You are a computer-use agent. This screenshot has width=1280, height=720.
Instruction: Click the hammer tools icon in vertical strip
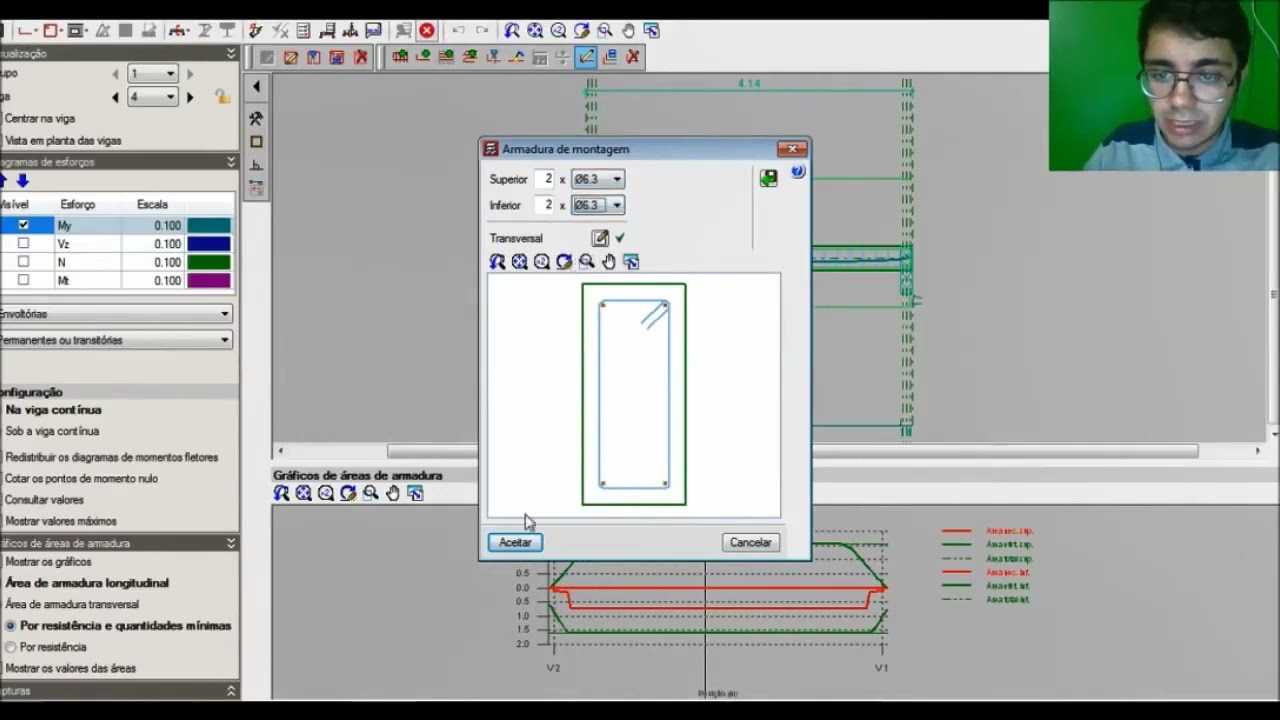[256, 118]
